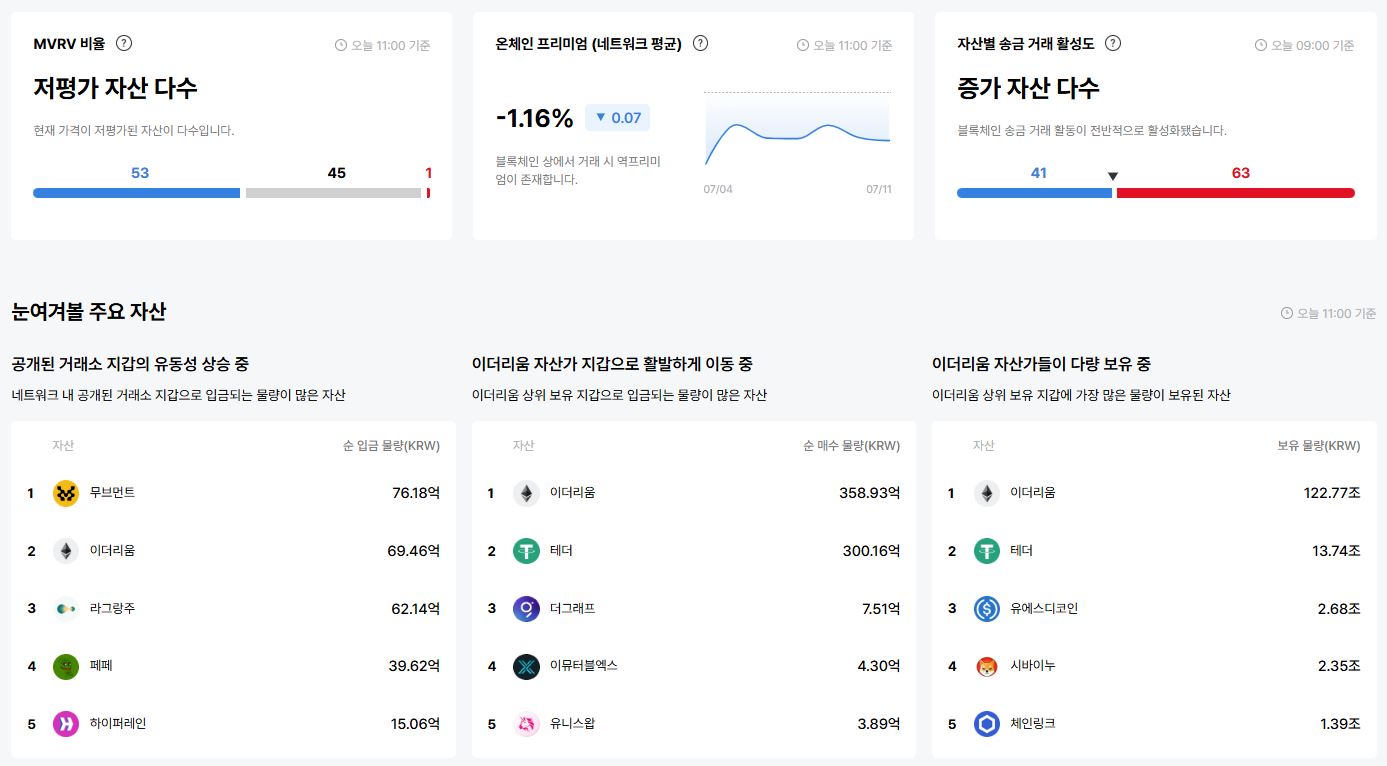
Task: Click red 63 segment of 송금 활성도 bar
Action: click(1236, 193)
